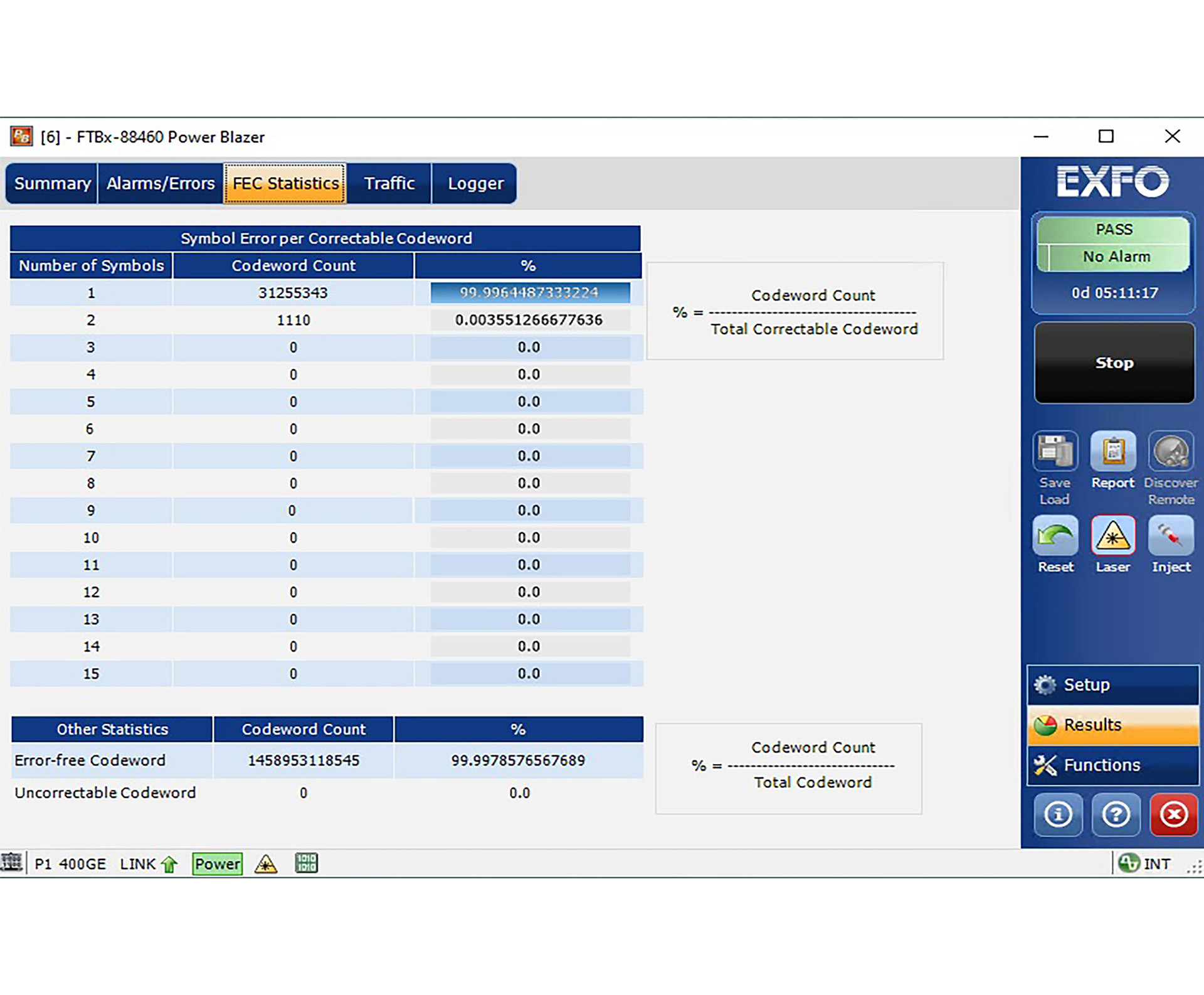
Task: Select the highlighted 99.9964 percentage cell
Action: coord(530,292)
